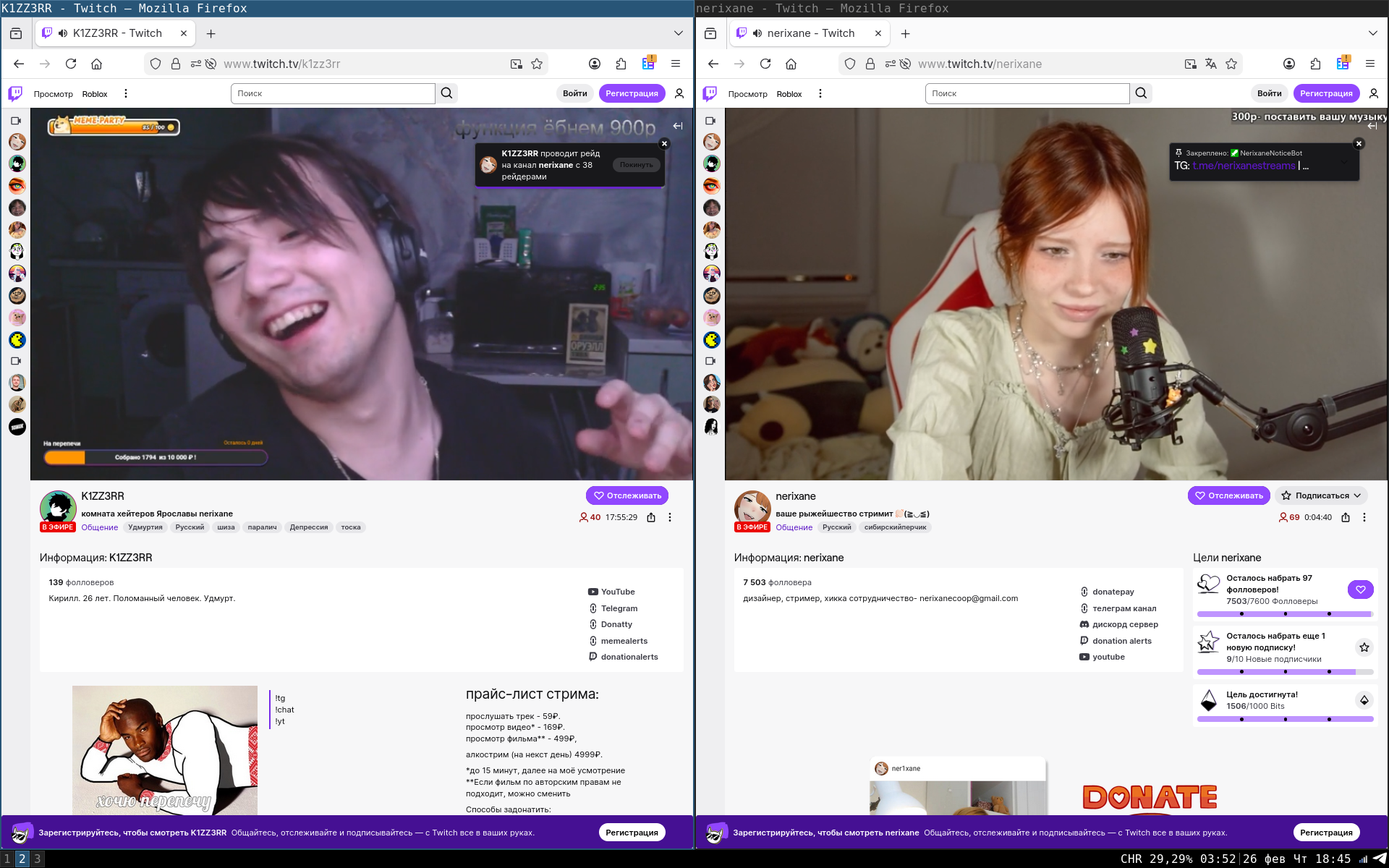Viewport: 1389px width, 868px height.
Task: Select Roblox nav item in K1ZZ3RR window
Action: pyautogui.click(x=95, y=94)
